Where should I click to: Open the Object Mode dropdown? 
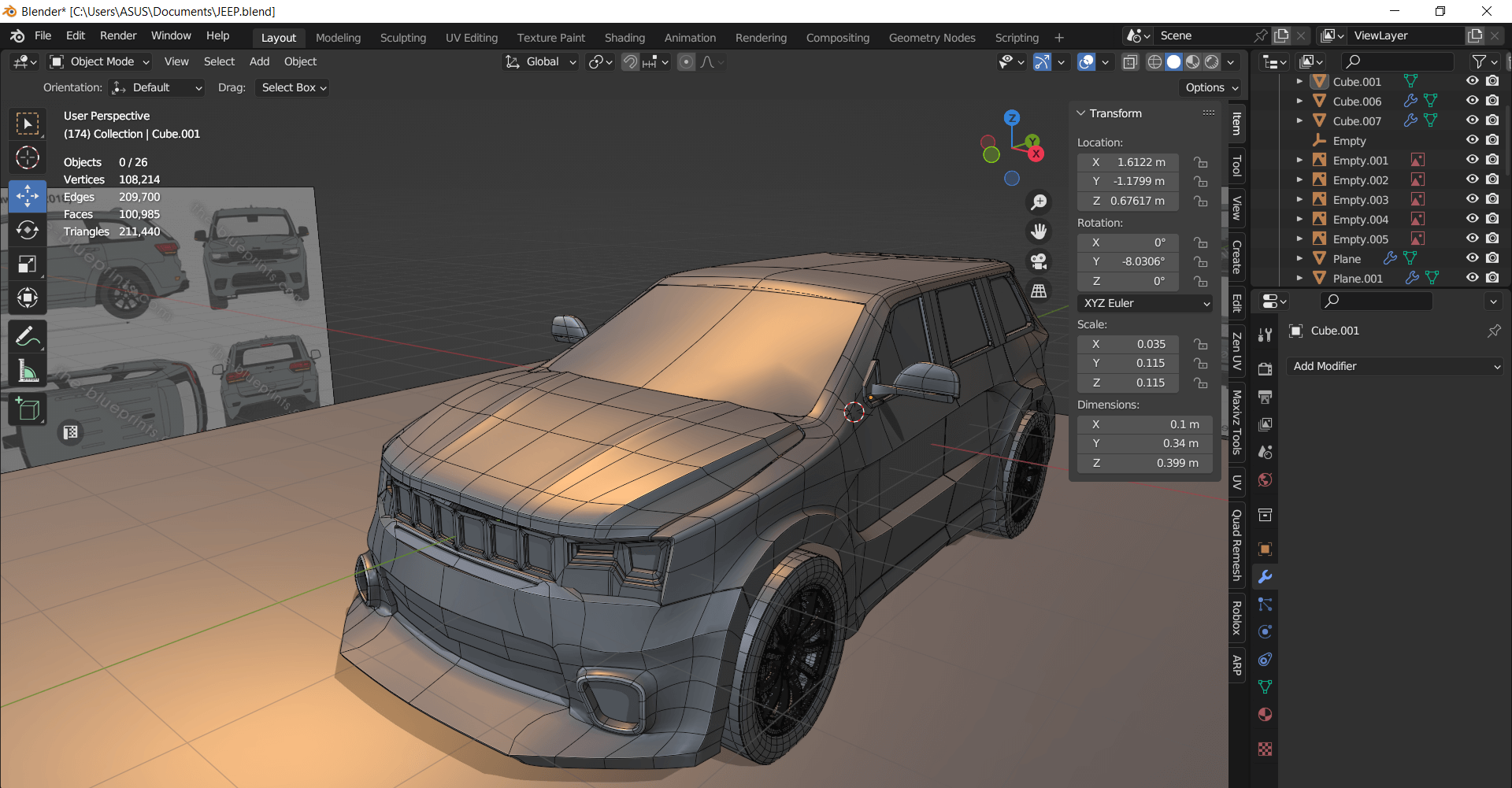(x=99, y=62)
